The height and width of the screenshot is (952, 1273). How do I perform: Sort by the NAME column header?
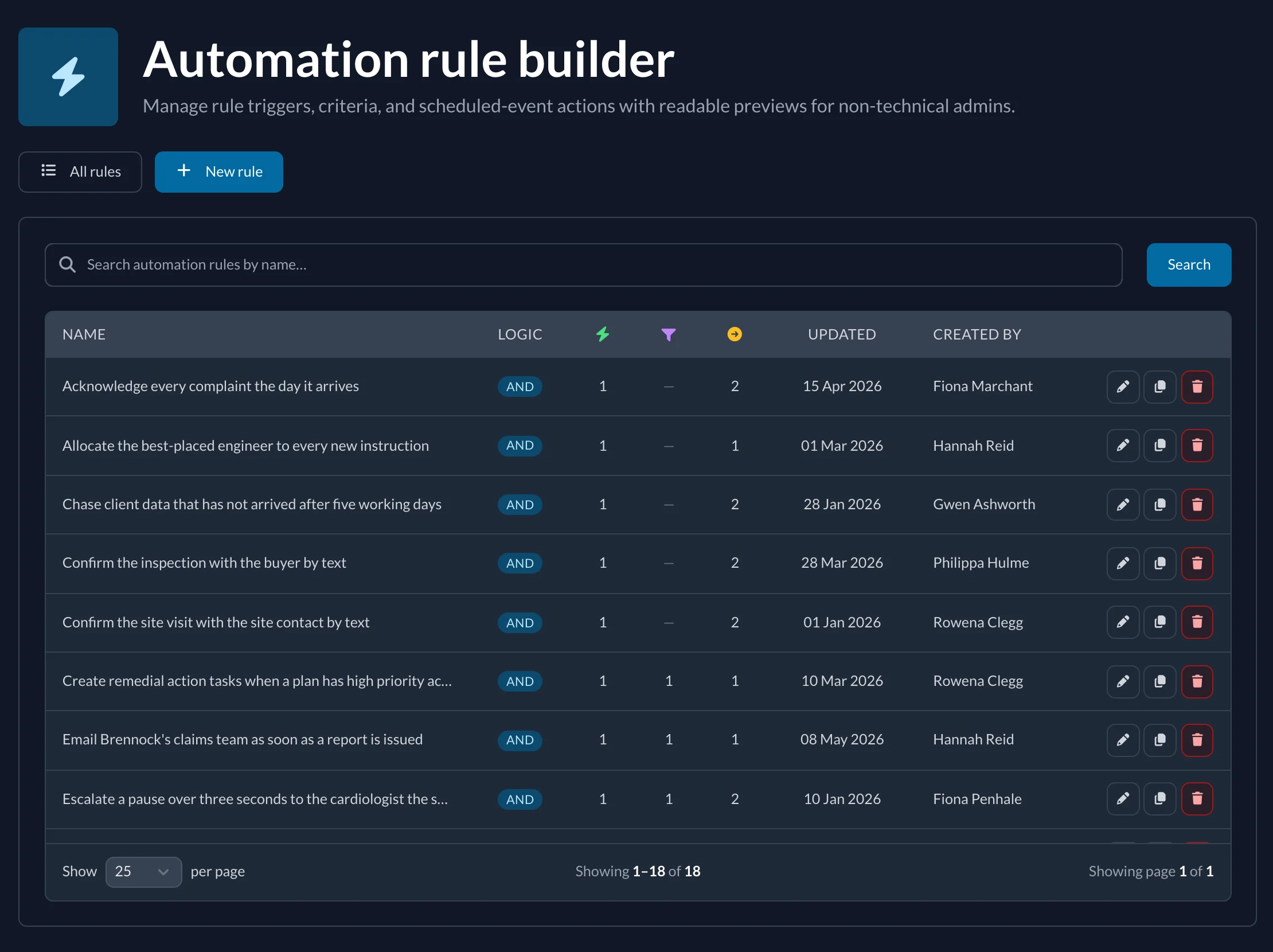point(84,334)
